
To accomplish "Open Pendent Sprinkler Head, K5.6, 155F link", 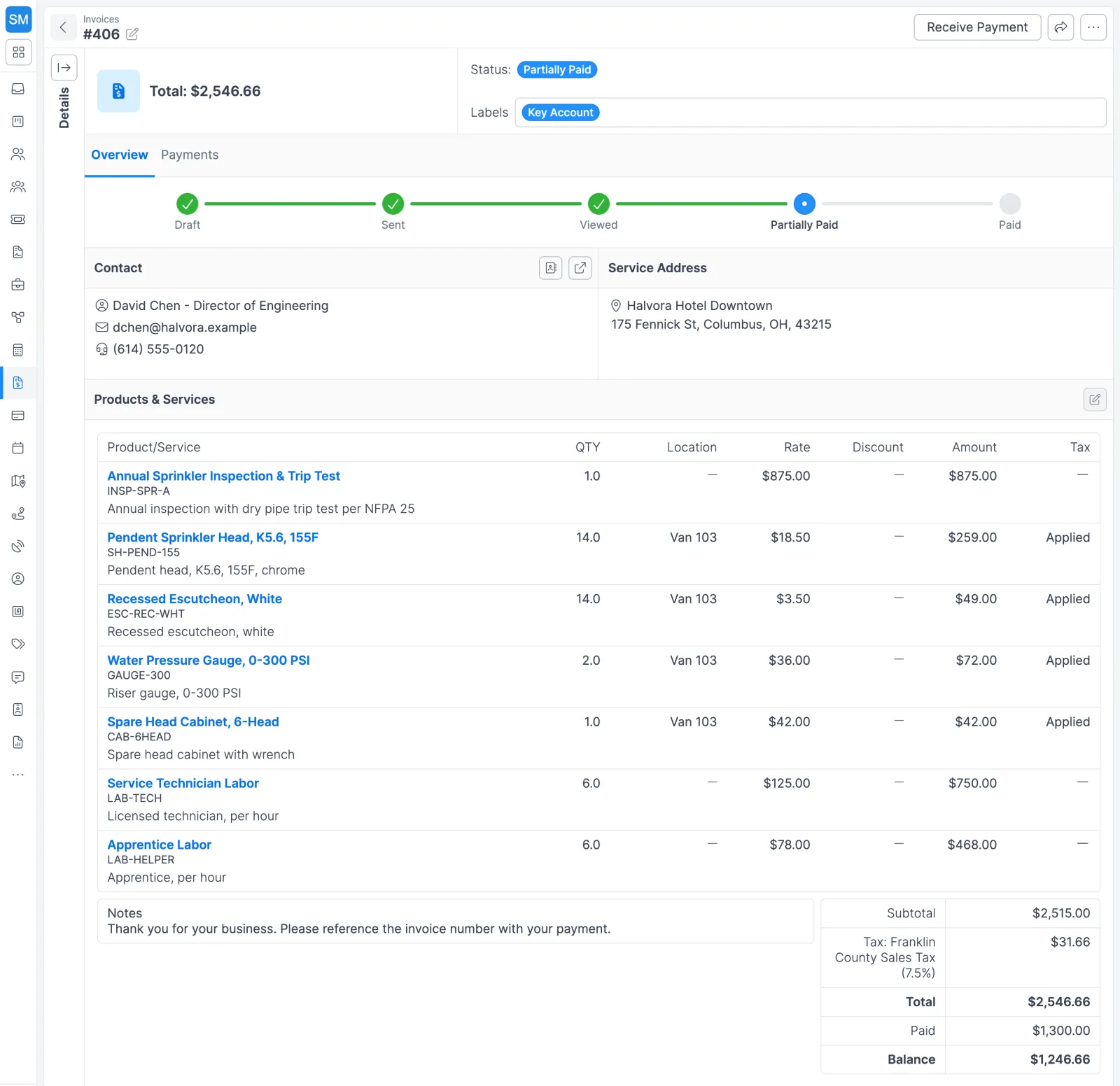I will 213,537.
